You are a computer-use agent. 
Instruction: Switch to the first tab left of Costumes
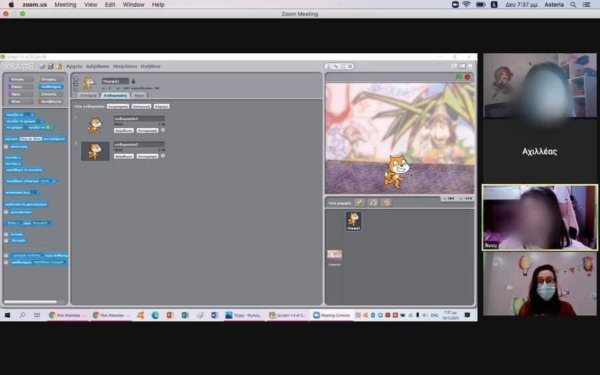pos(88,95)
